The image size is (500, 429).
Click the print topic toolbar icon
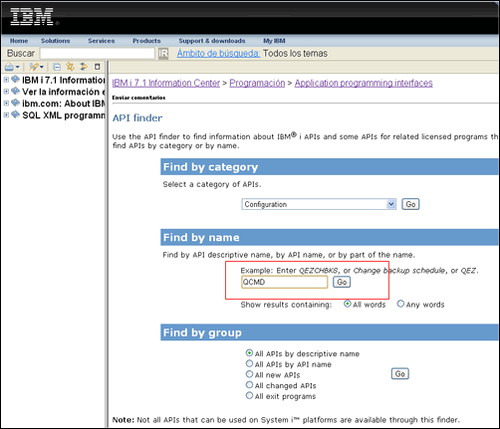[9, 67]
